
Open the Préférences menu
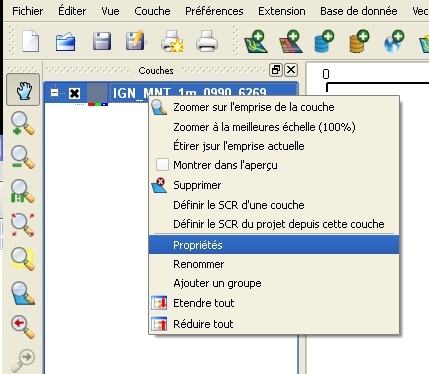point(214,11)
